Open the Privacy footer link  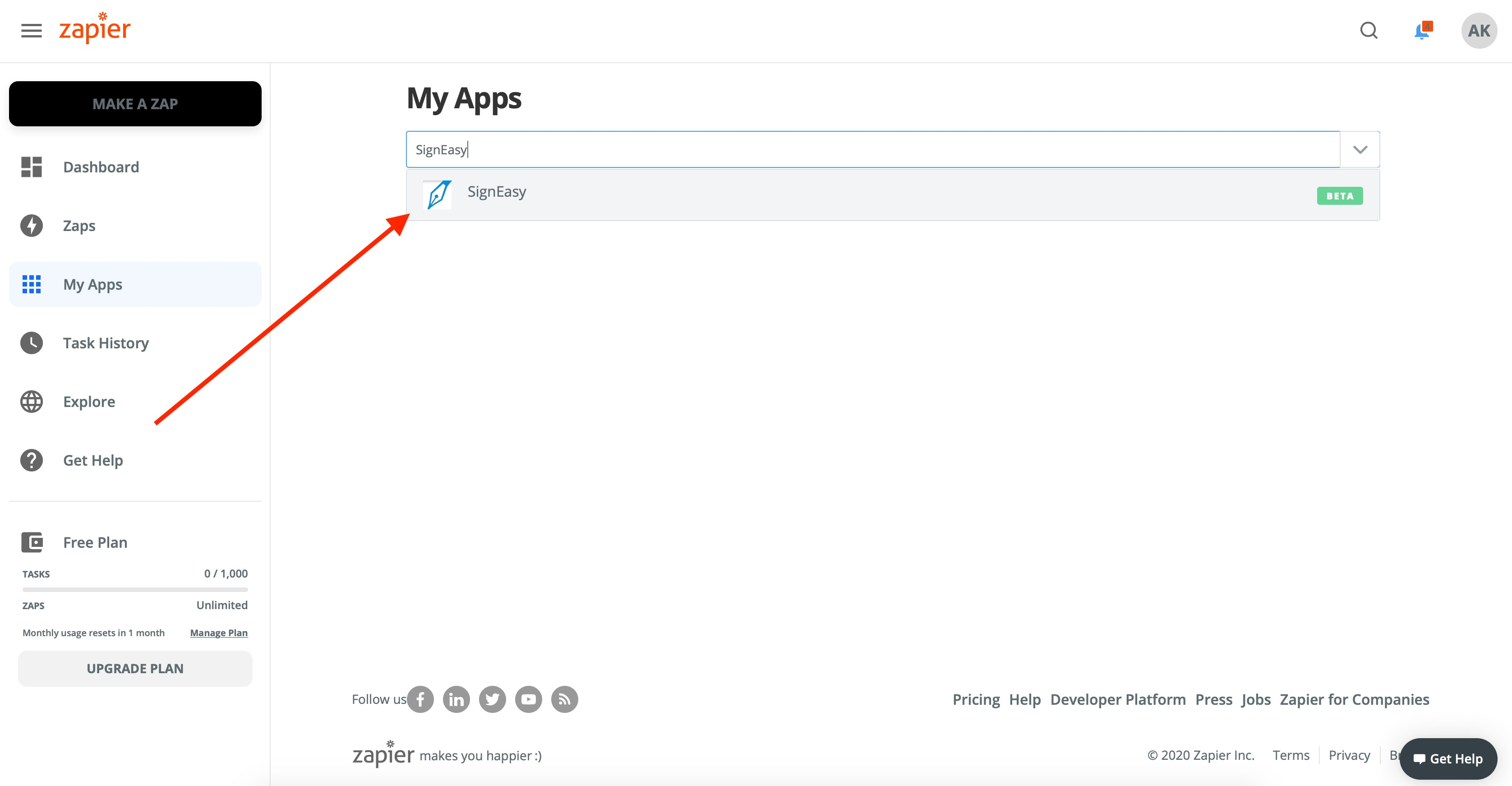click(x=1350, y=755)
